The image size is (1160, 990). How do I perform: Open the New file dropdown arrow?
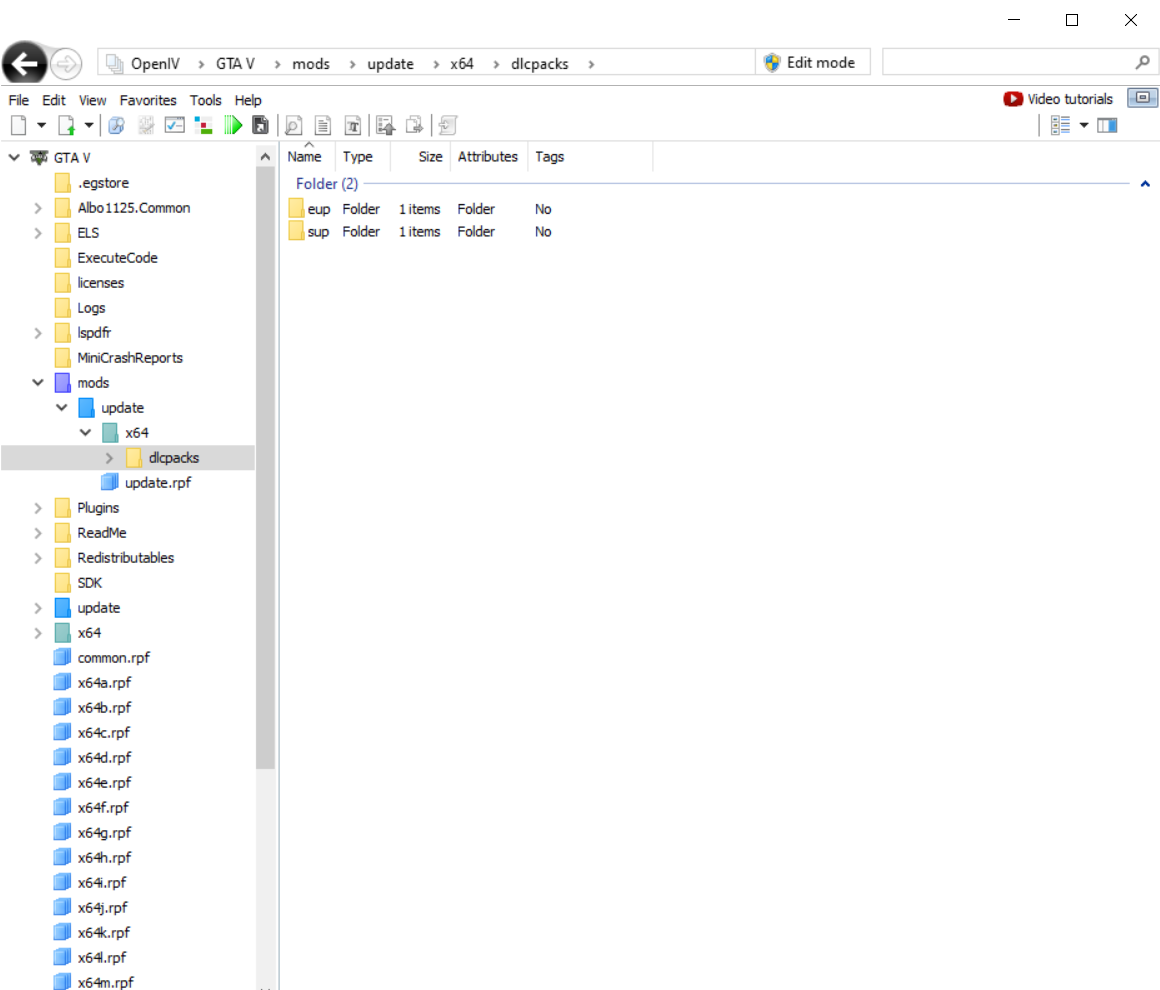coord(41,125)
